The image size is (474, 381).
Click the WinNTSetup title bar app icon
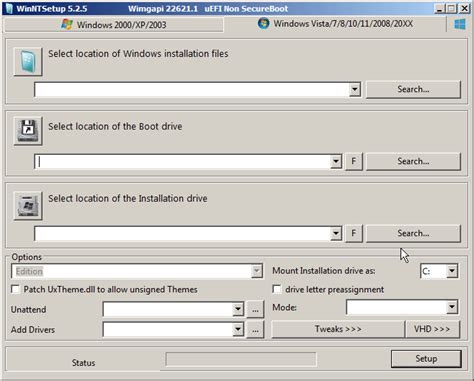(x=9, y=8)
